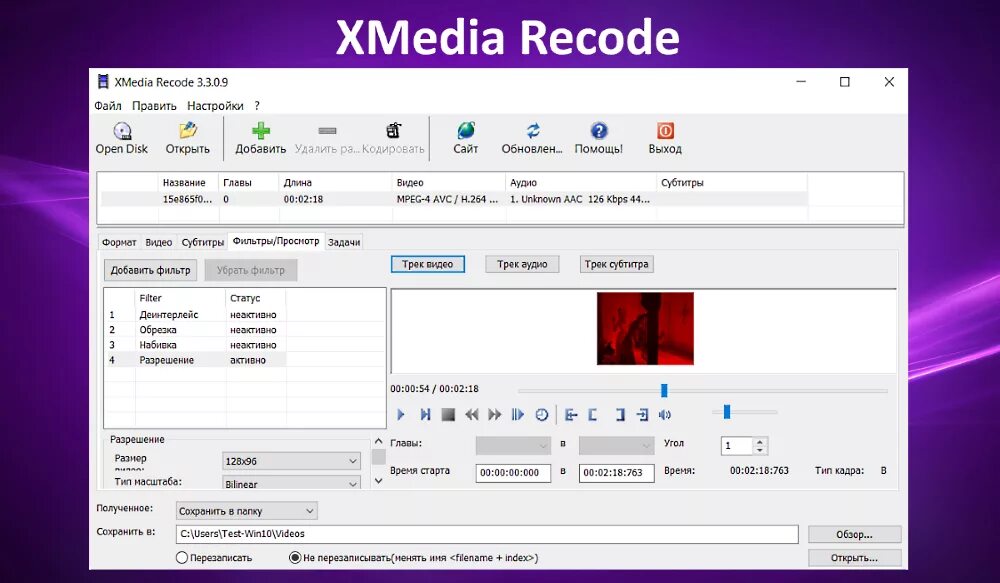Open the Сохранить в папку dropdown

246,511
